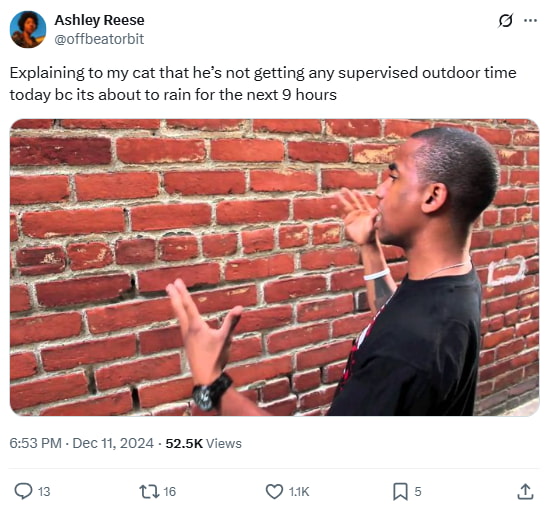548x508 pixels.
Task: Click the man's black wristwatch in photo
Action: [212, 392]
